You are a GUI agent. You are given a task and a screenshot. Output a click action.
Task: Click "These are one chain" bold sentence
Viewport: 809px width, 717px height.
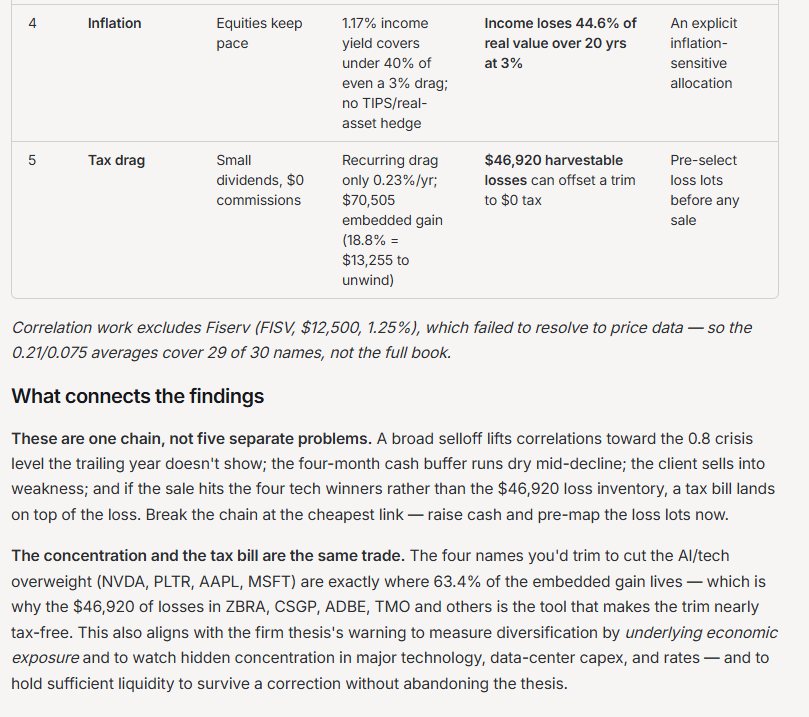pyautogui.click(x=191, y=438)
